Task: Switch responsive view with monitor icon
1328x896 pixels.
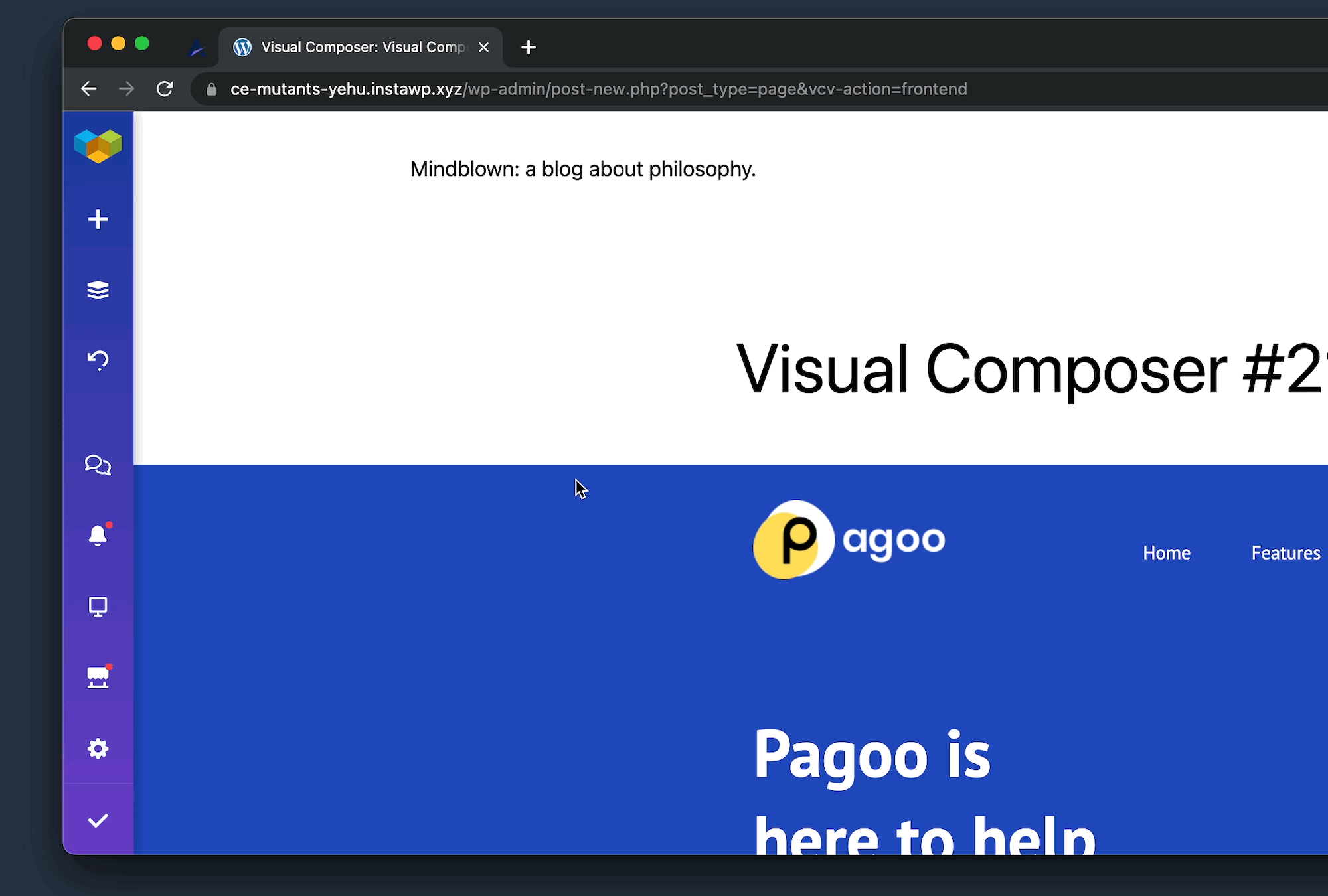Action: click(x=98, y=607)
